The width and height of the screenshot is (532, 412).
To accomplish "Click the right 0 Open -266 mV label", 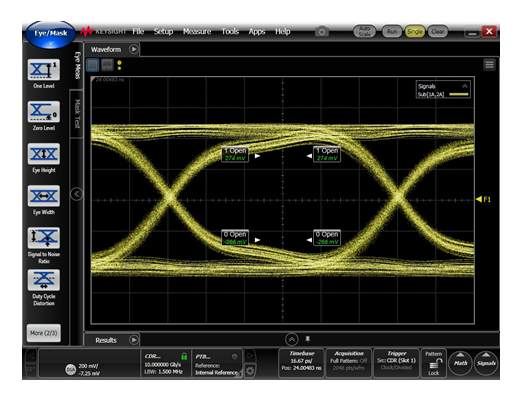I will tap(327, 238).
